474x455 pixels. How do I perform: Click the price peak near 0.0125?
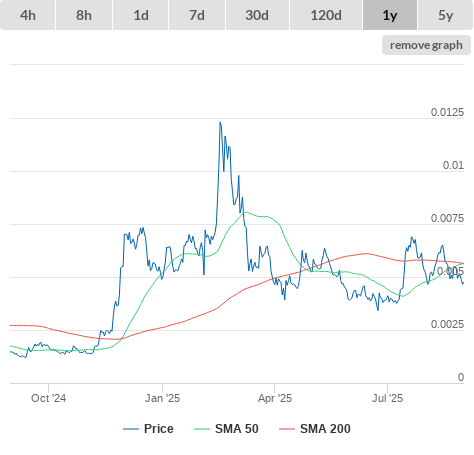(x=220, y=123)
